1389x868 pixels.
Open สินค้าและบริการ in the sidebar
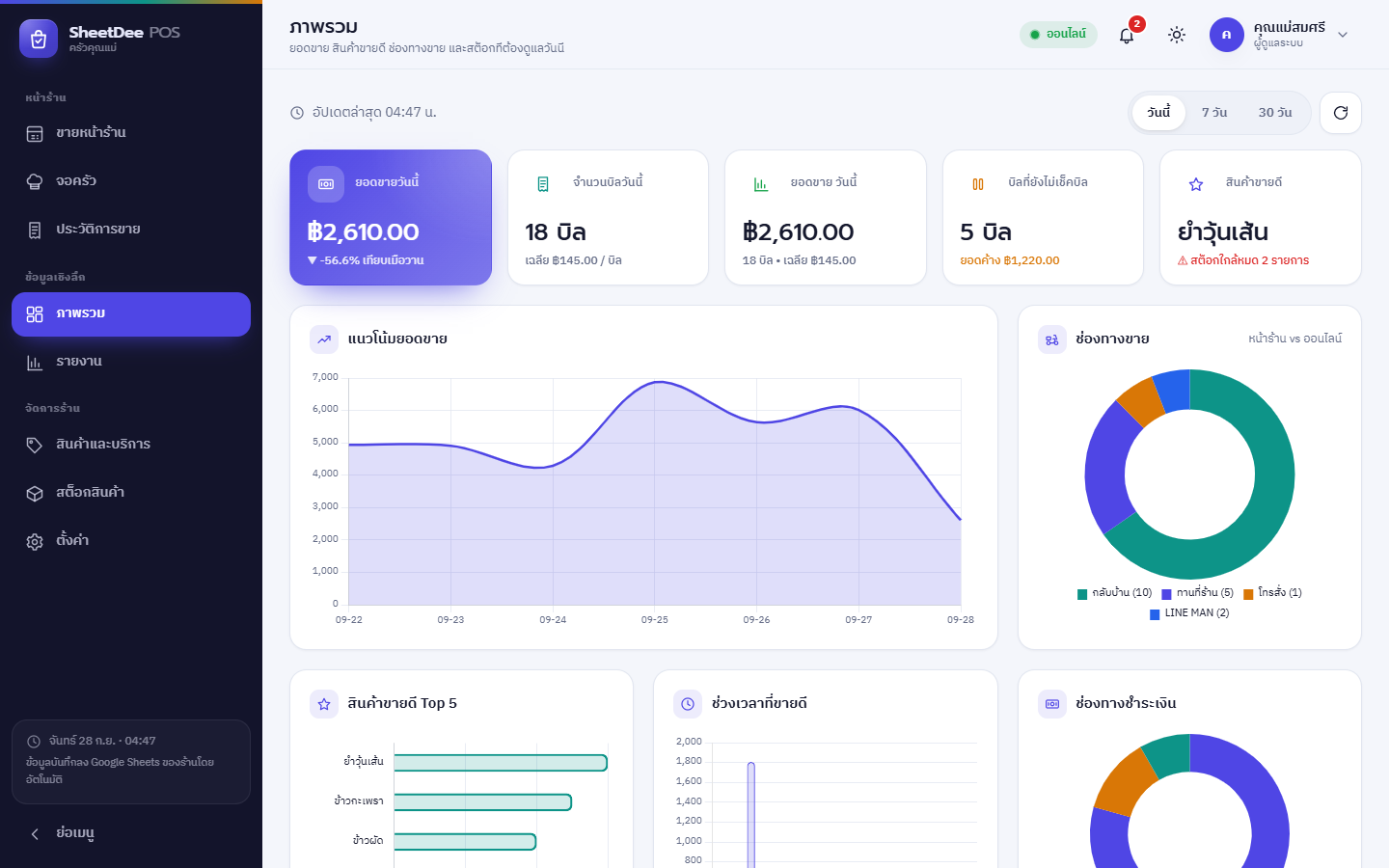(x=131, y=445)
